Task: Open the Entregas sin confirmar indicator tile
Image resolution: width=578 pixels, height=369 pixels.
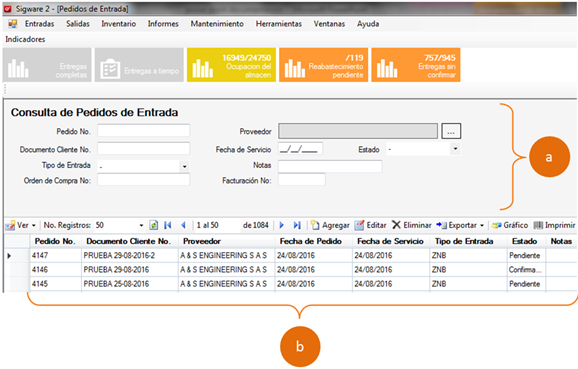Action: pyautogui.click(x=415, y=65)
